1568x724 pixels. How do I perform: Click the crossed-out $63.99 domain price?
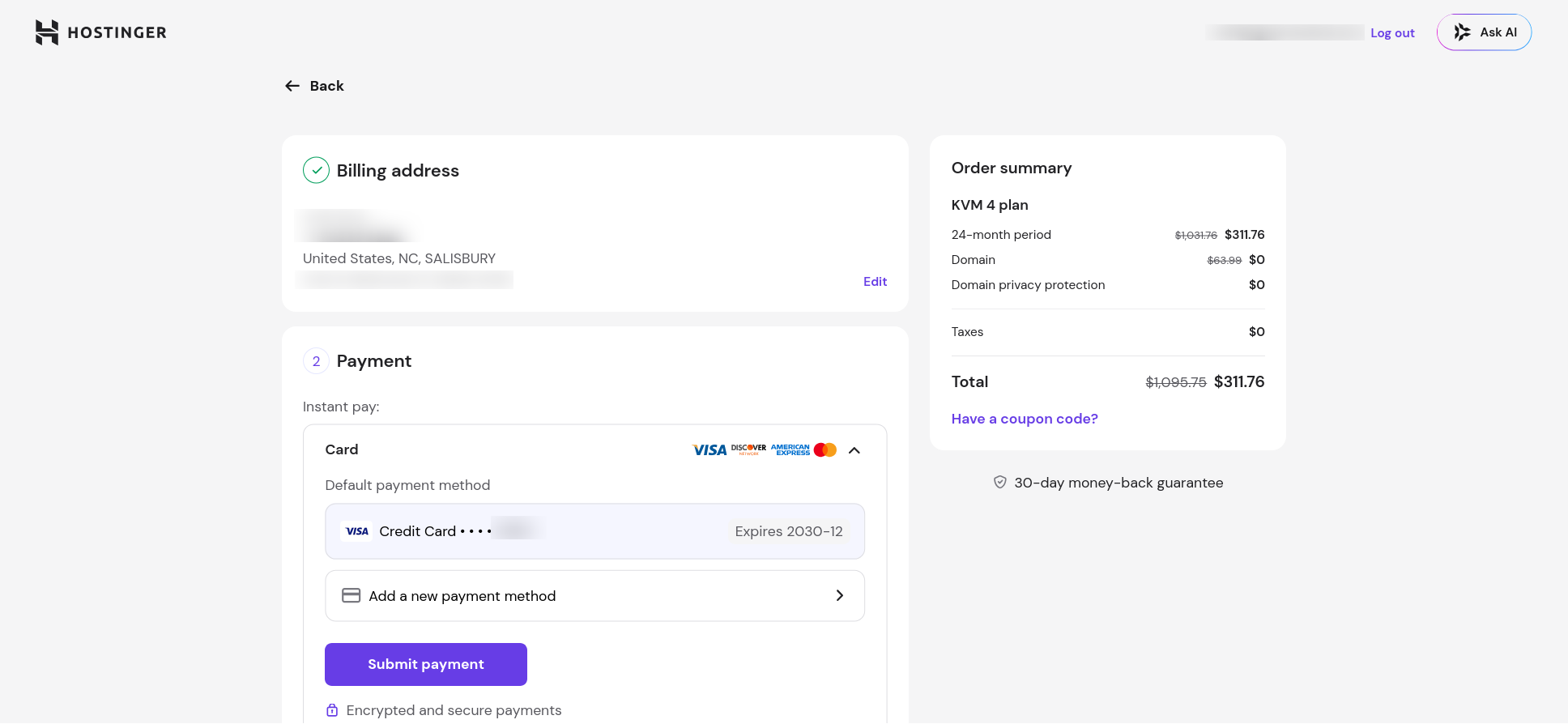pos(1224,261)
